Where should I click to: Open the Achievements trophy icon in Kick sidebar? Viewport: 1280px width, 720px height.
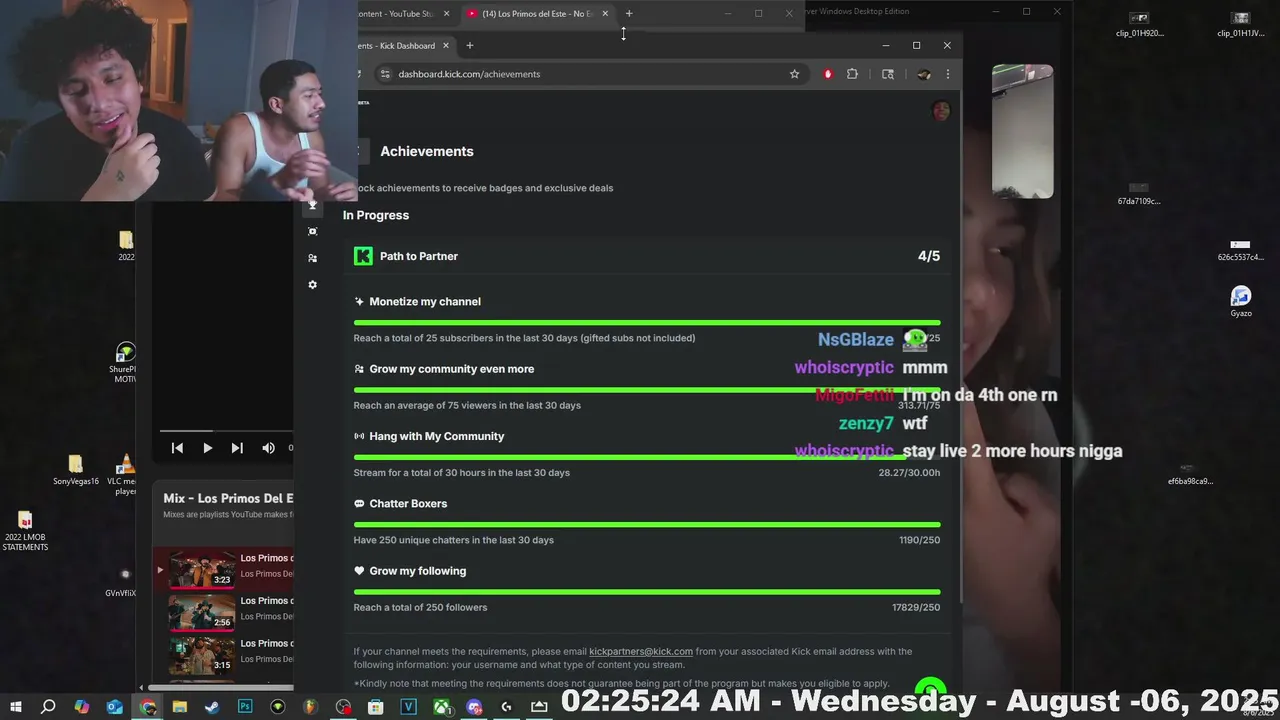click(x=312, y=205)
